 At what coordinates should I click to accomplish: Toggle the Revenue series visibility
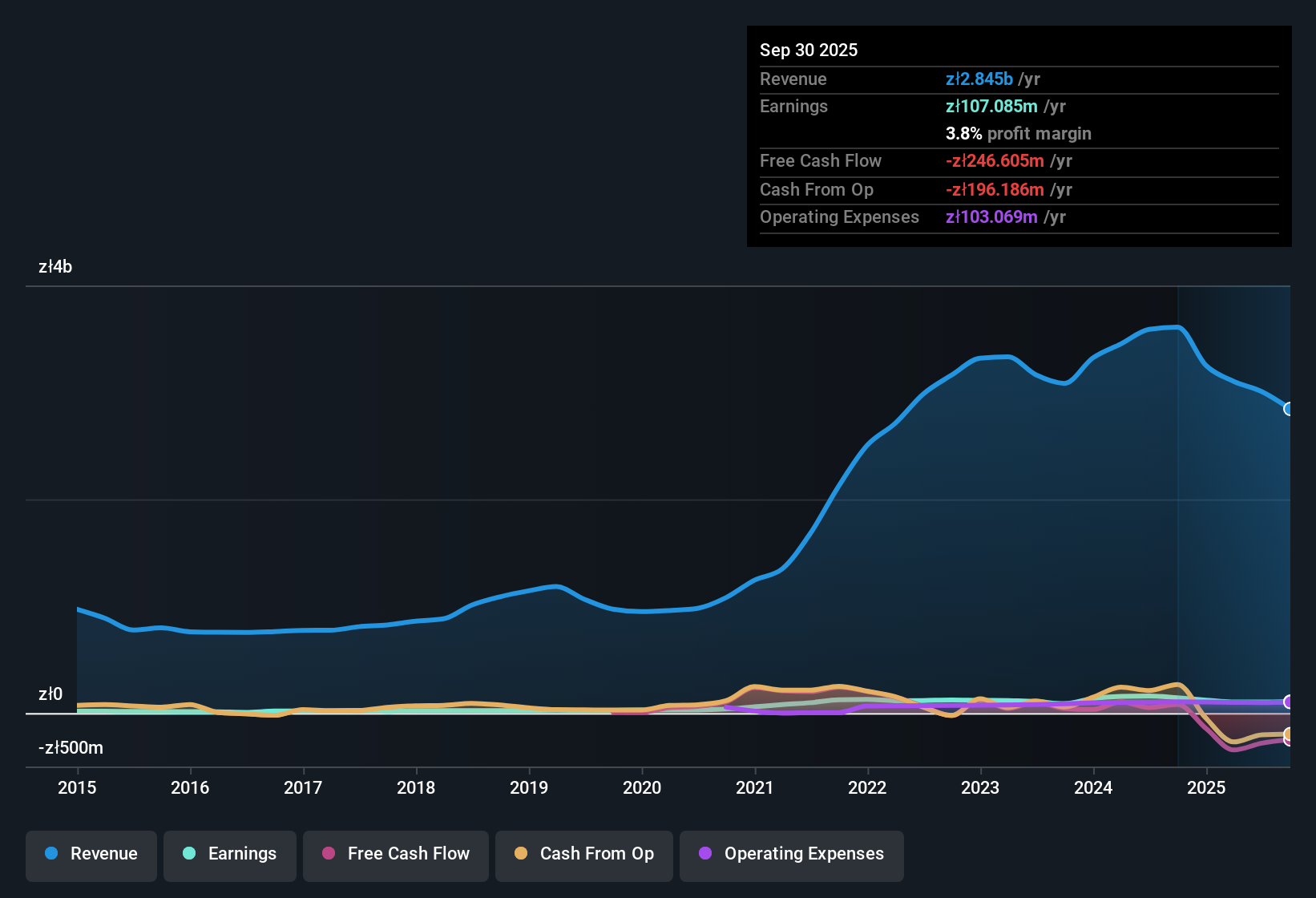(91, 854)
